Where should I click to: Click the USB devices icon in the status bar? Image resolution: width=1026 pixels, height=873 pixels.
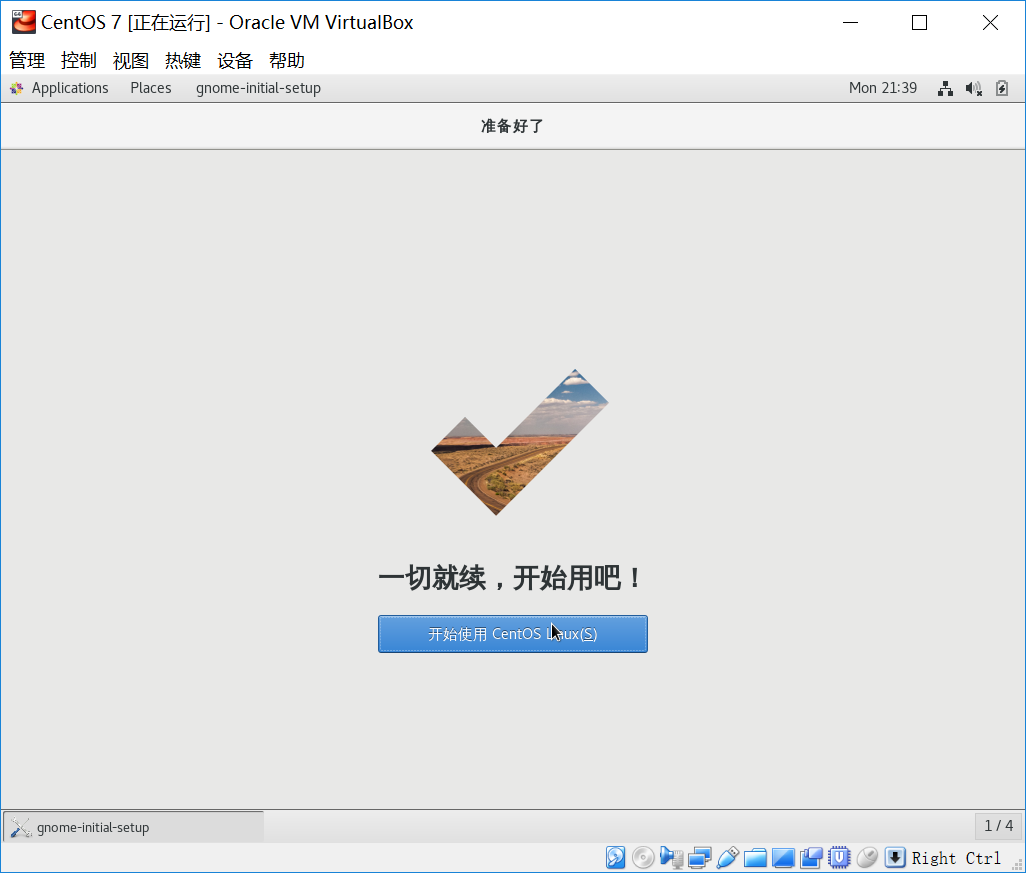pyautogui.click(x=727, y=857)
